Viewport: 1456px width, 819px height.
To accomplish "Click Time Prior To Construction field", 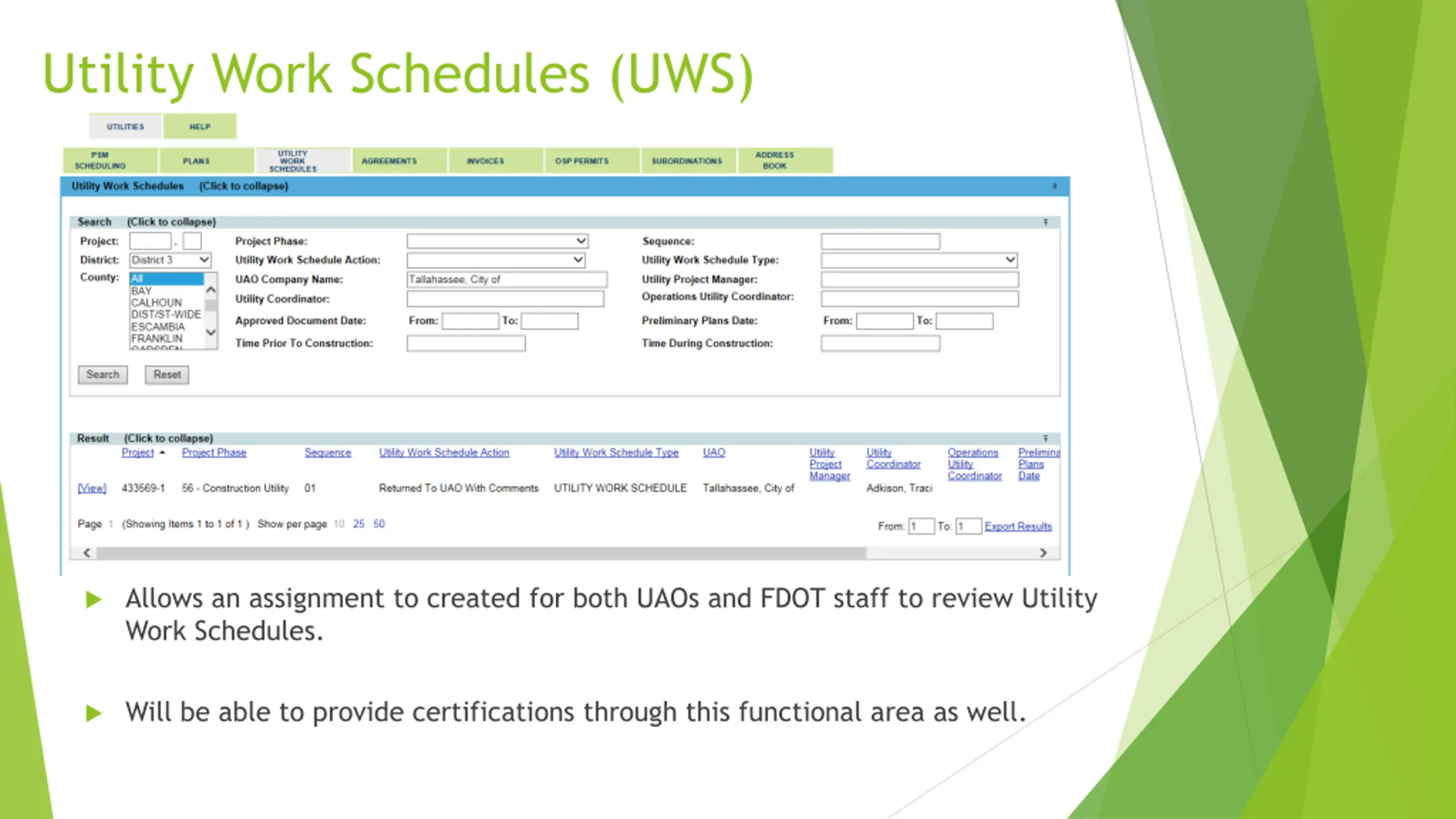I will tap(466, 344).
